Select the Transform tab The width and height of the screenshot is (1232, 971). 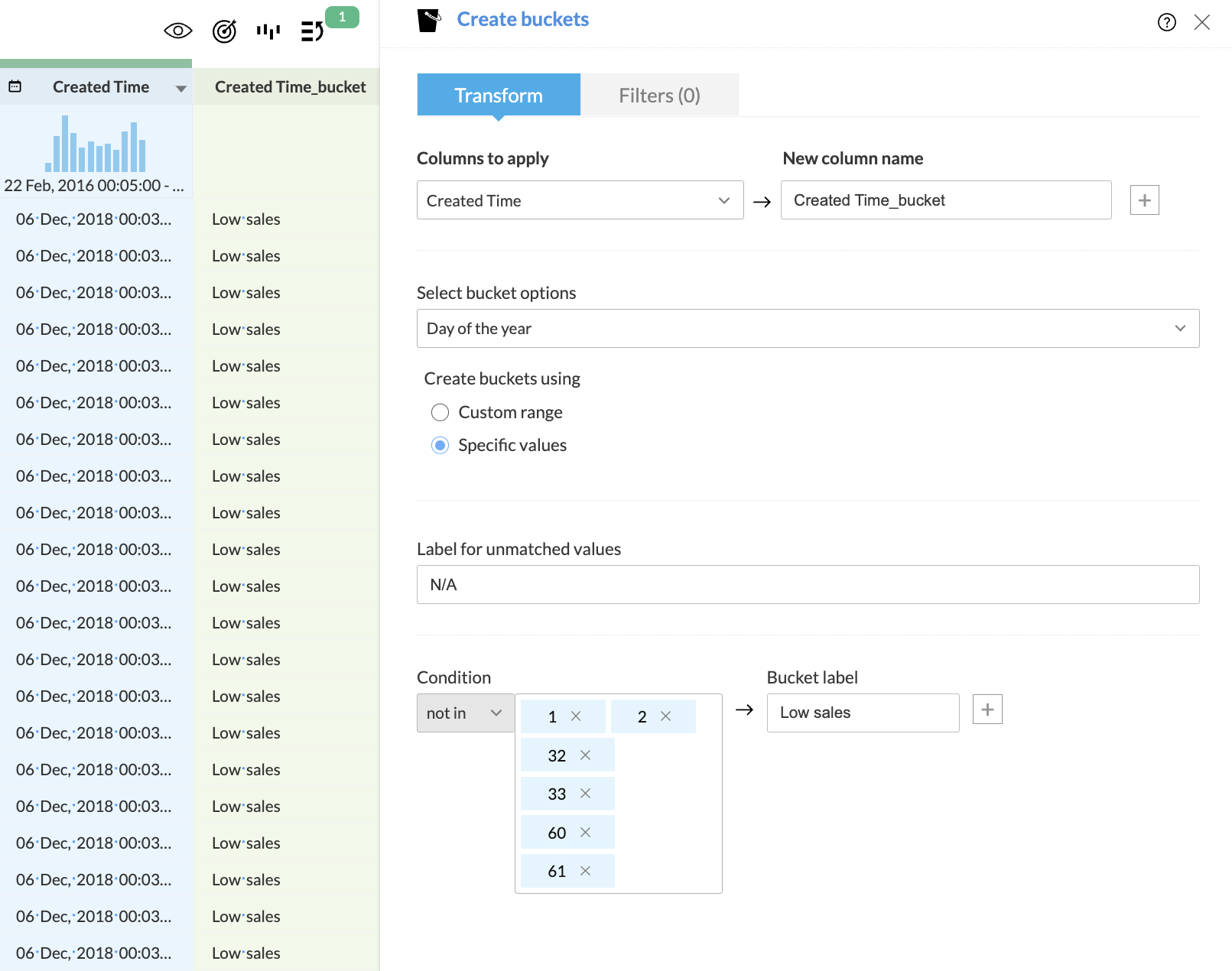click(499, 96)
